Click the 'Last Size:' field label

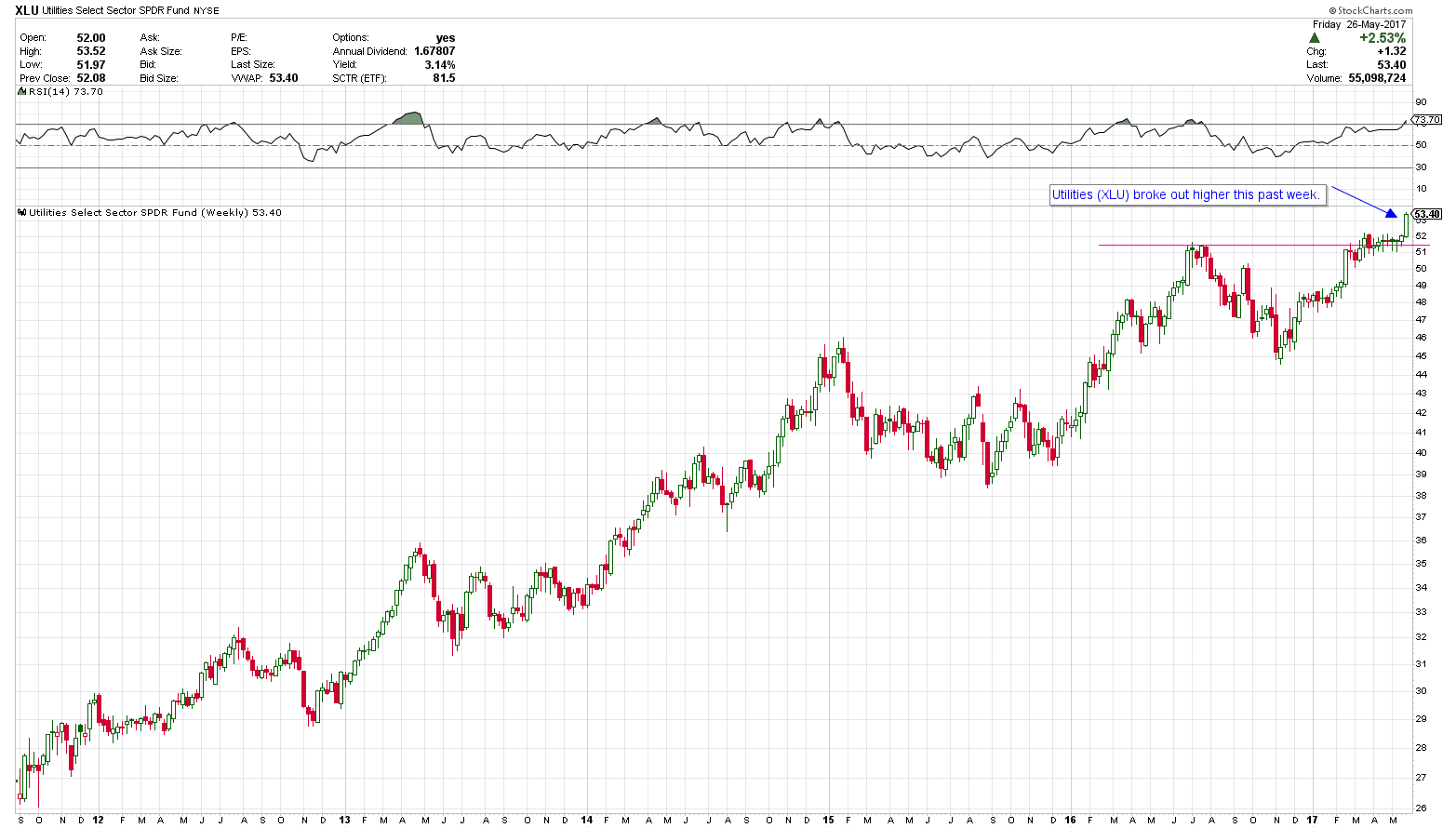[x=253, y=65]
